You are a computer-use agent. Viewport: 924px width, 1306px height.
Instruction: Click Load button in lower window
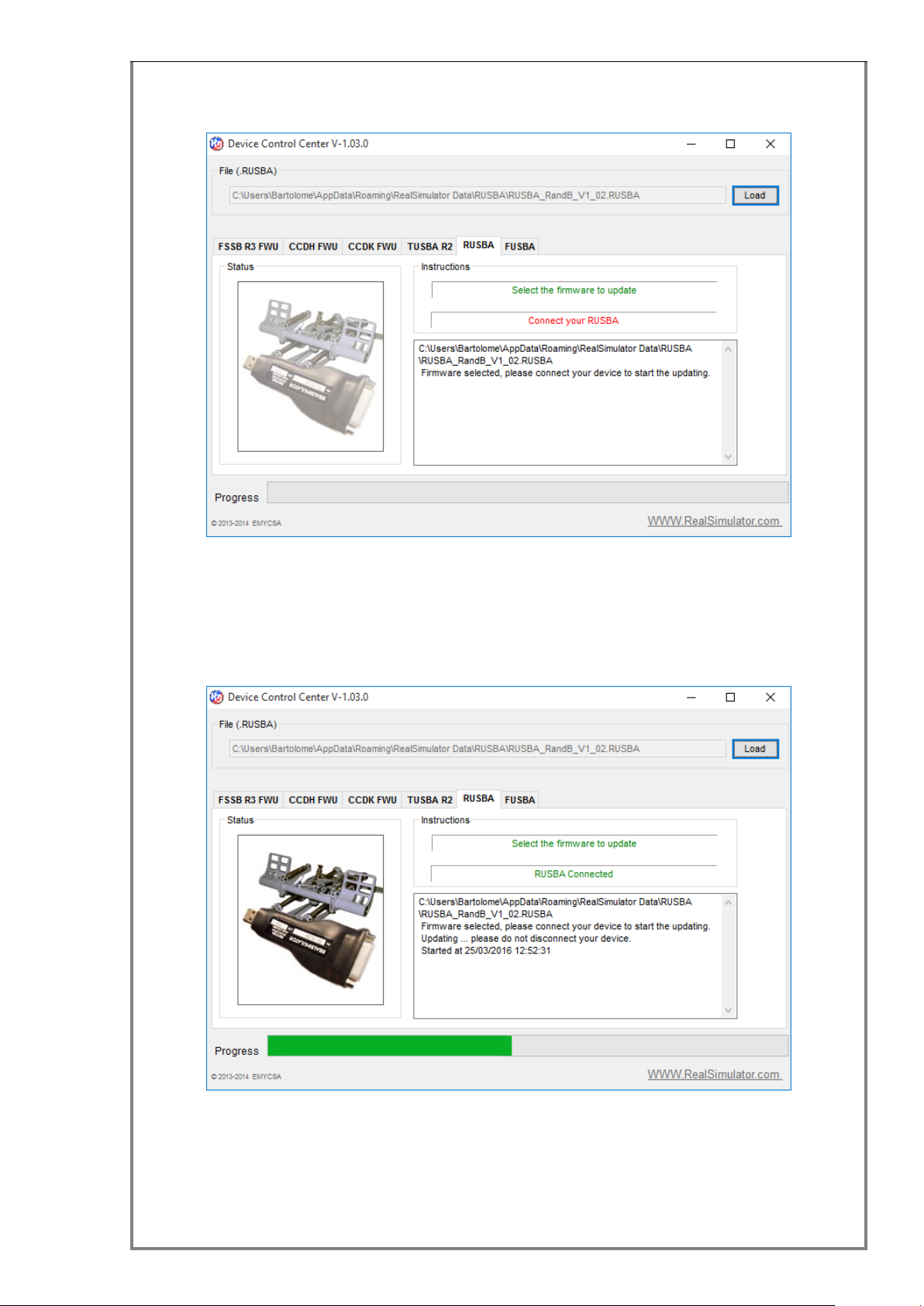[755, 749]
